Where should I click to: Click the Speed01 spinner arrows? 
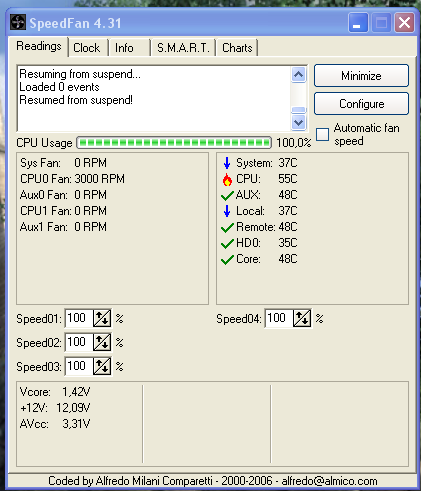102,318
